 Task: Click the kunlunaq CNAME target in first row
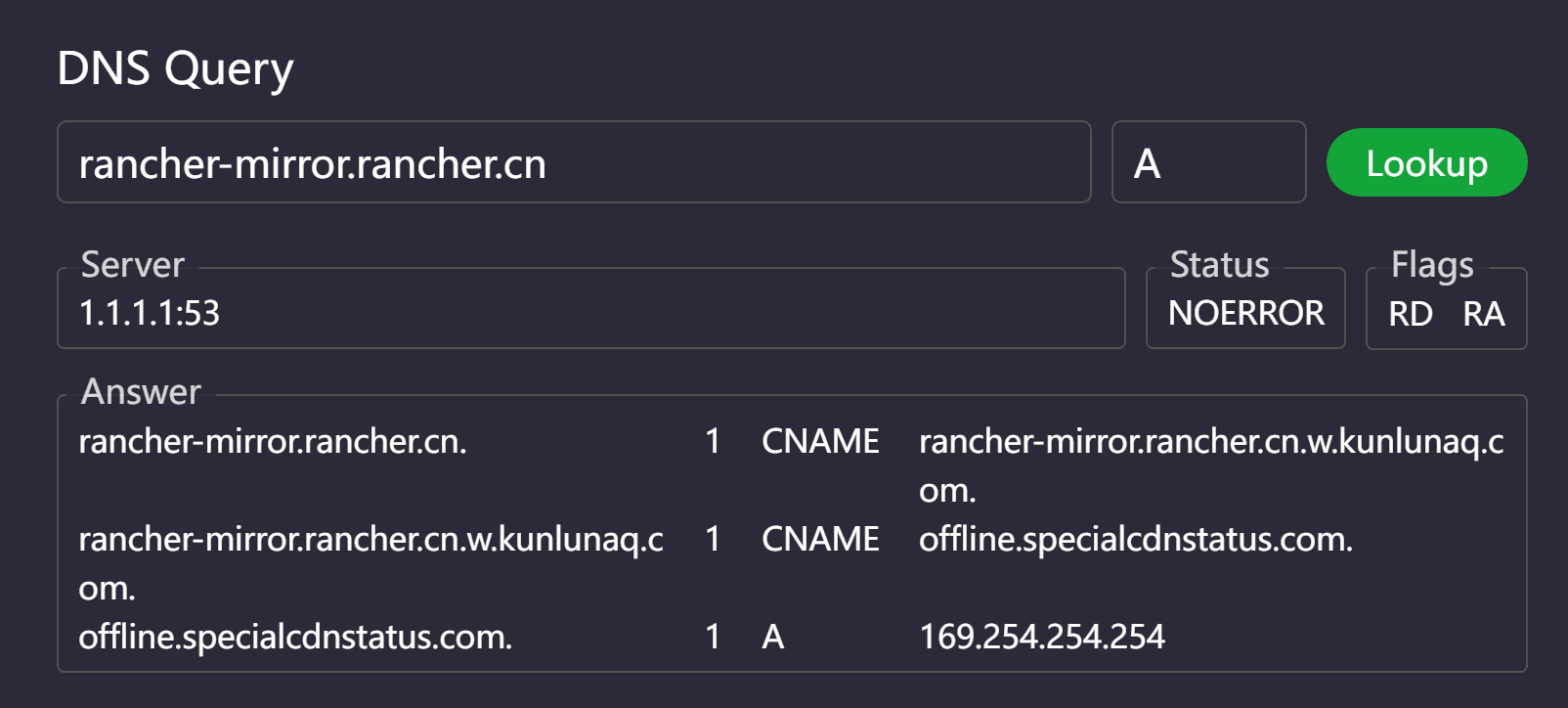tap(1211, 465)
